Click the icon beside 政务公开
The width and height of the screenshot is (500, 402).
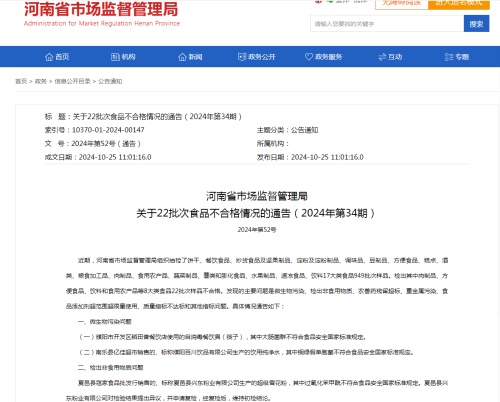point(242,57)
